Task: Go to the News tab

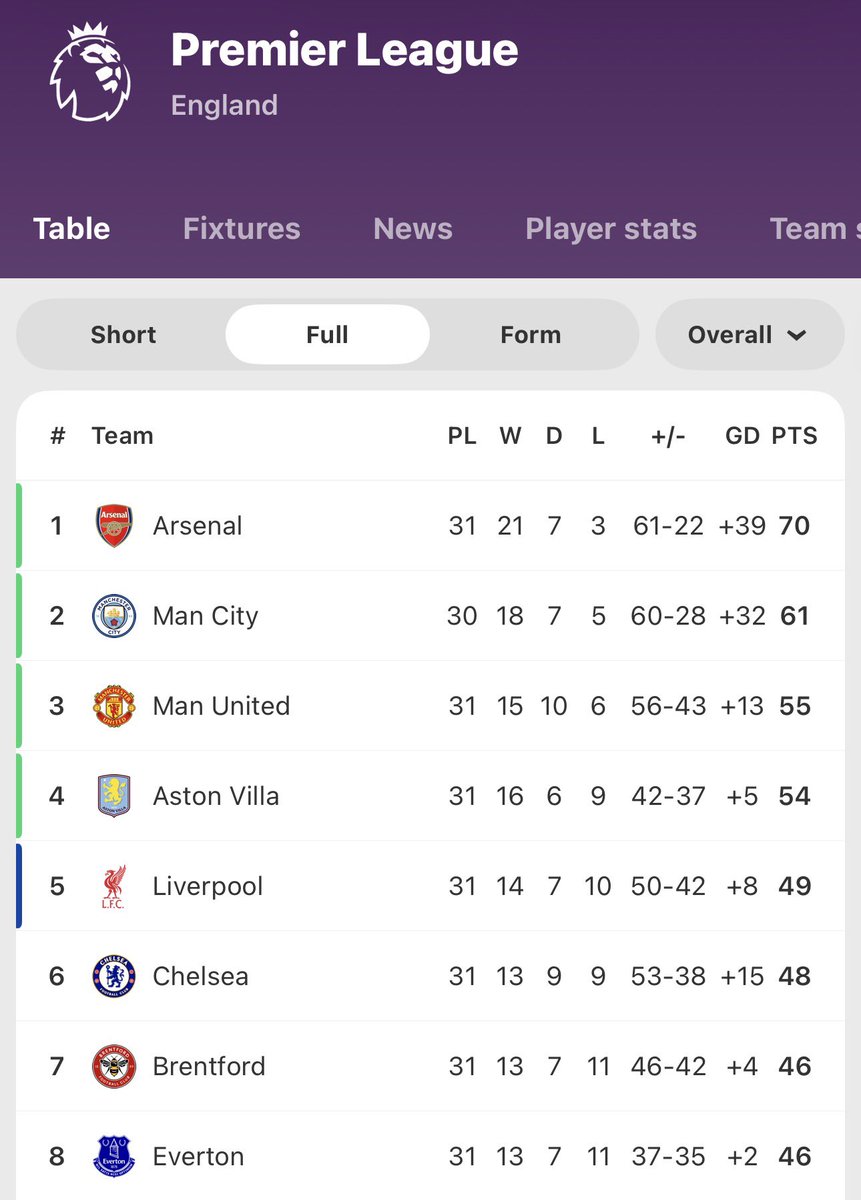Action: click(412, 229)
